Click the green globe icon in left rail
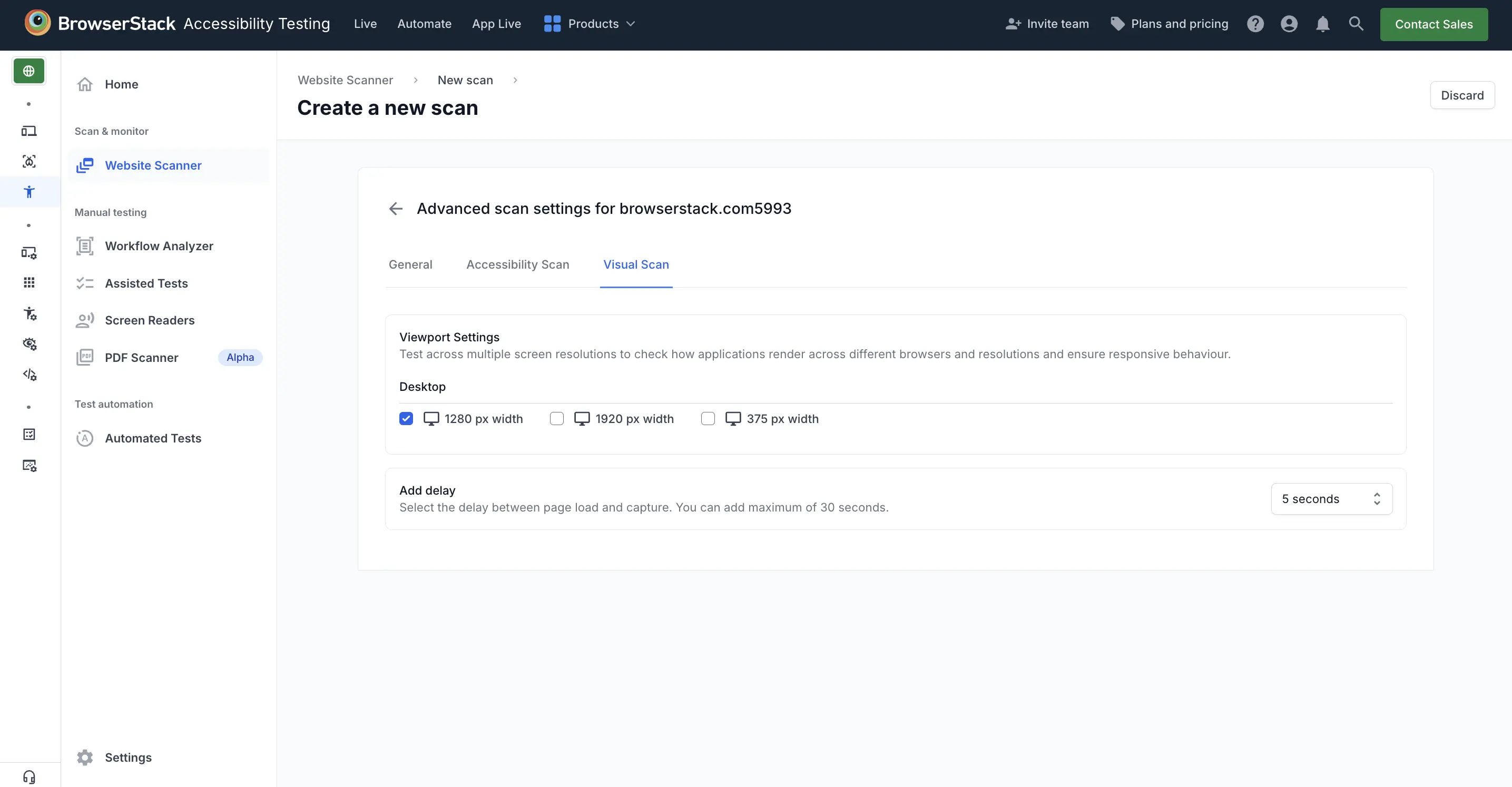 click(29, 71)
